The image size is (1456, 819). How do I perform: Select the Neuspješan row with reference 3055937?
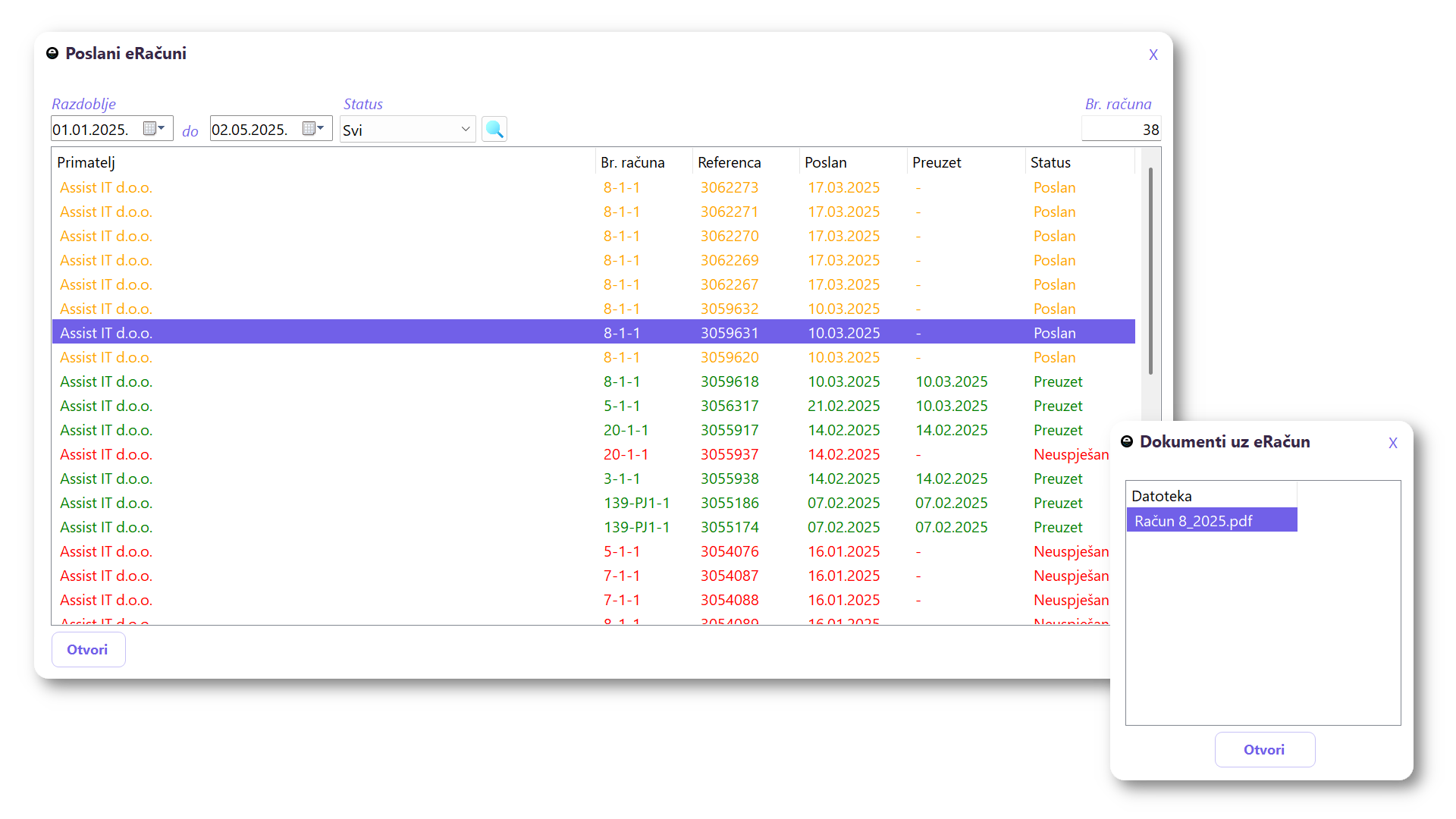729,454
